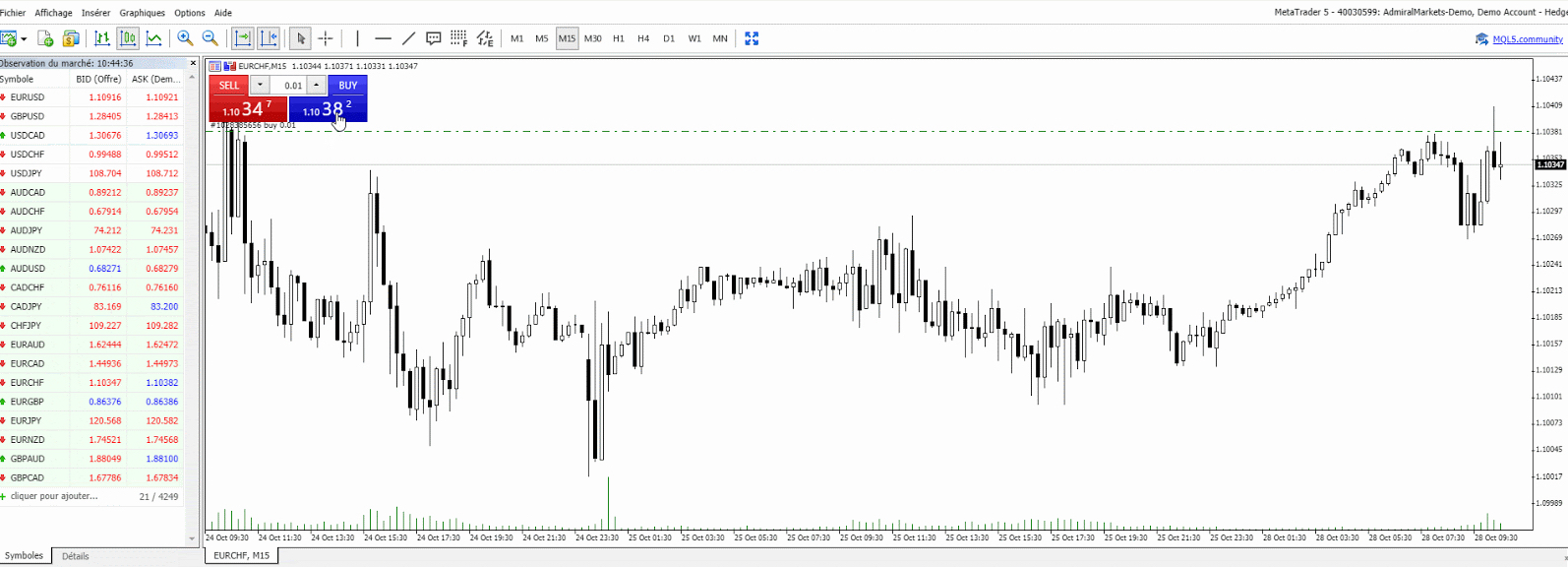Open the Affichage menu
This screenshot has width=1568, height=567.
(x=53, y=13)
